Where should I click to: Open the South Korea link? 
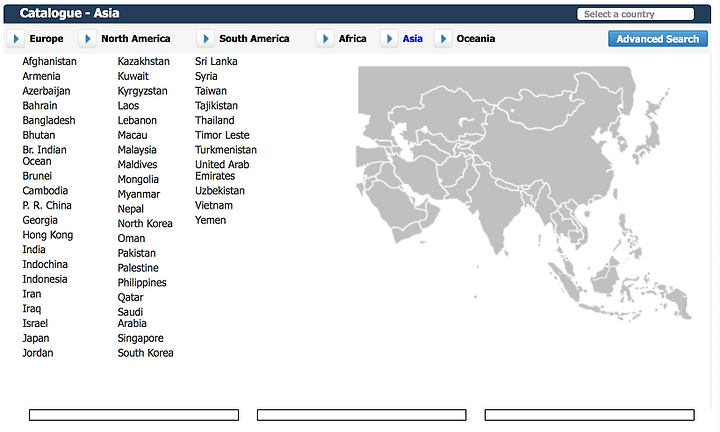tap(146, 353)
